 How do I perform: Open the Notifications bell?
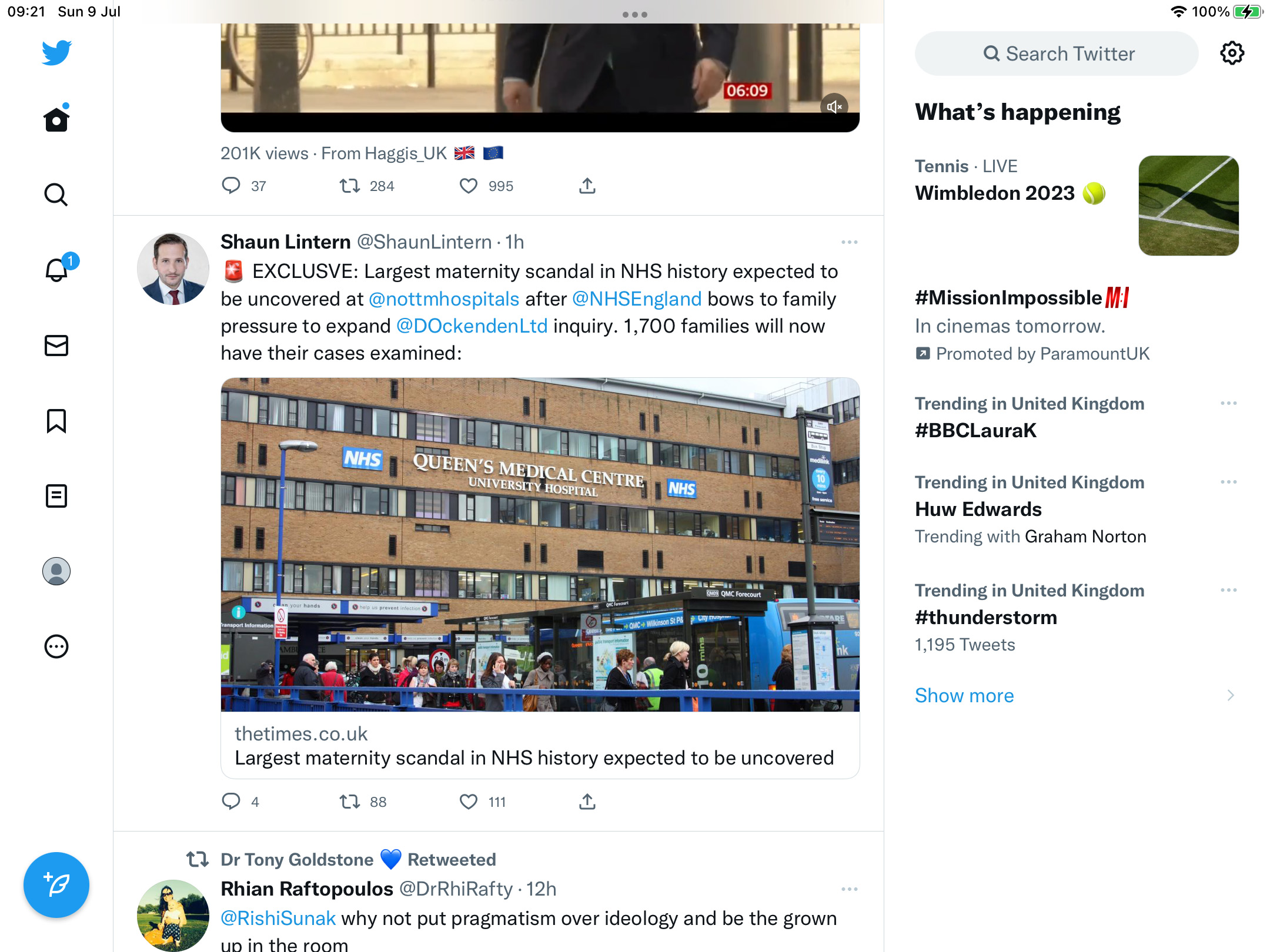point(58,269)
